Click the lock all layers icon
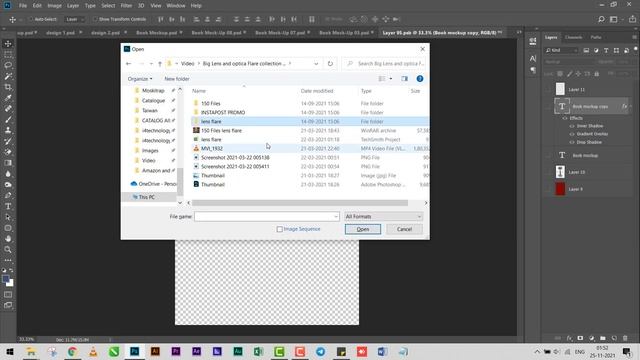This screenshot has height=360, width=640. click(x=597, y=74)
